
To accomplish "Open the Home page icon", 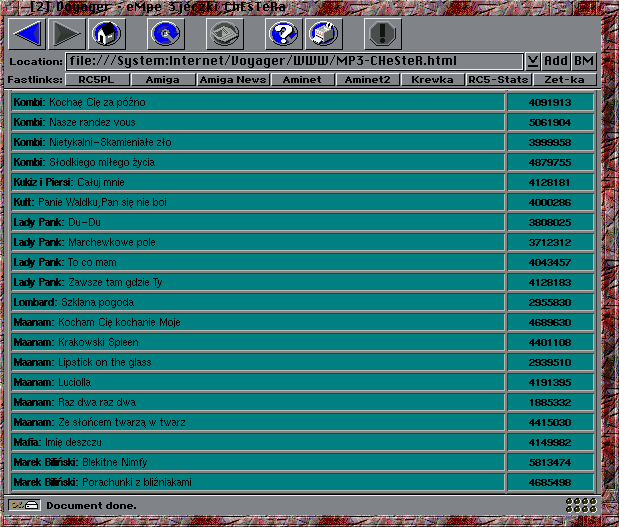I will click(107, 34).
